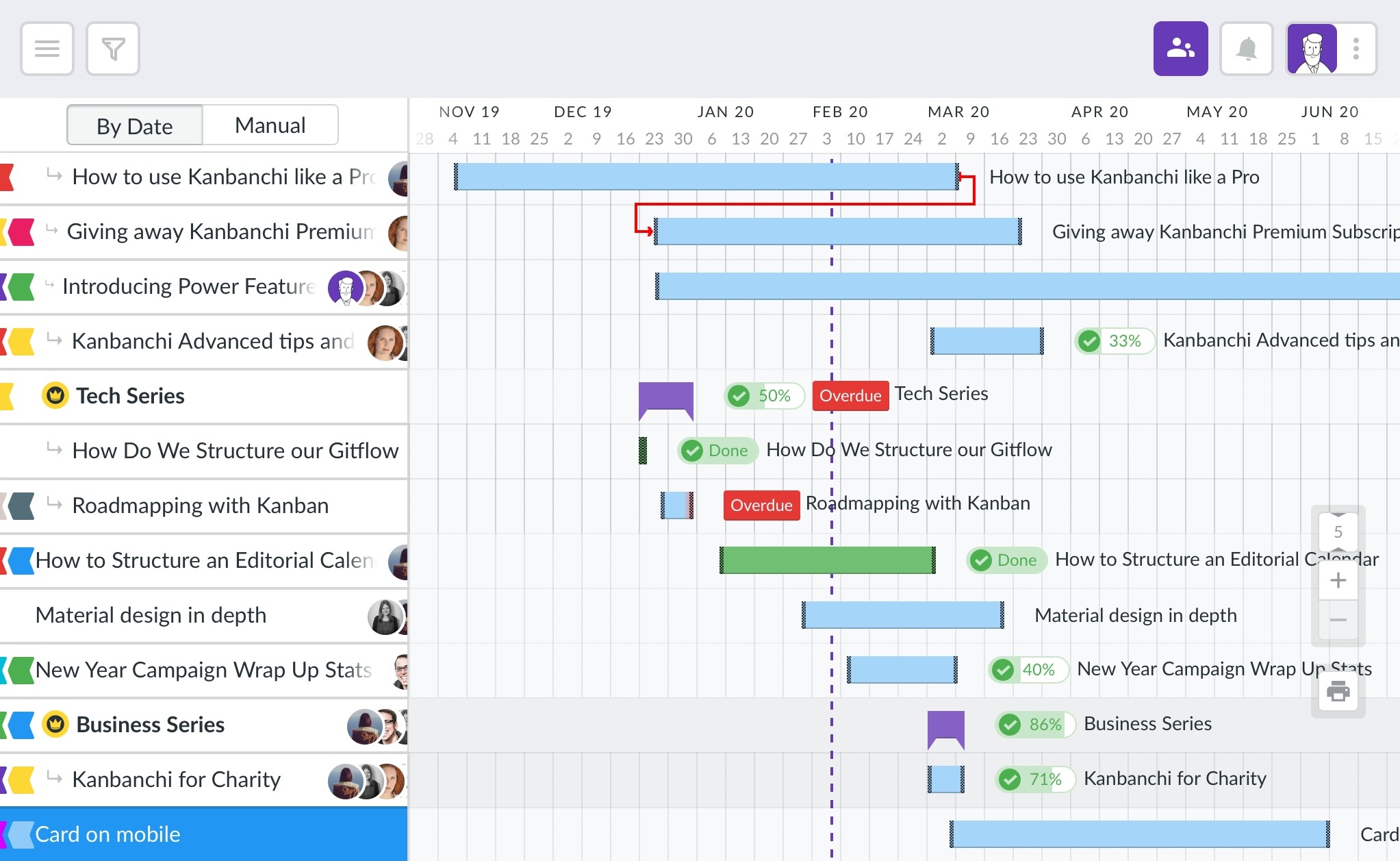The height and width of the screenshot is (861, 1400).
Task: Open notifications bell
Action: tap(1247, 49)
